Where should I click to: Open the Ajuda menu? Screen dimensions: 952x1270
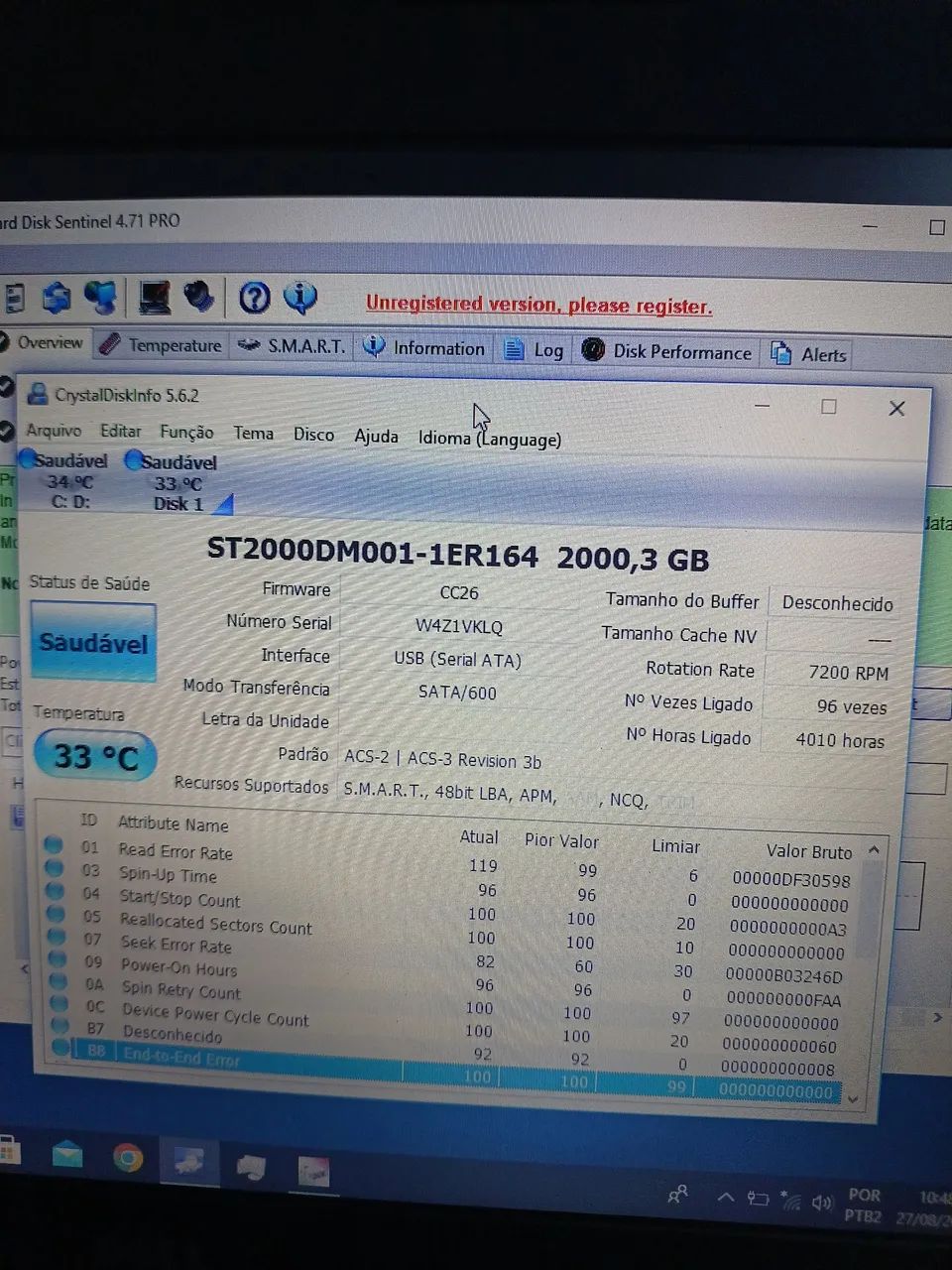click(376, 436)
